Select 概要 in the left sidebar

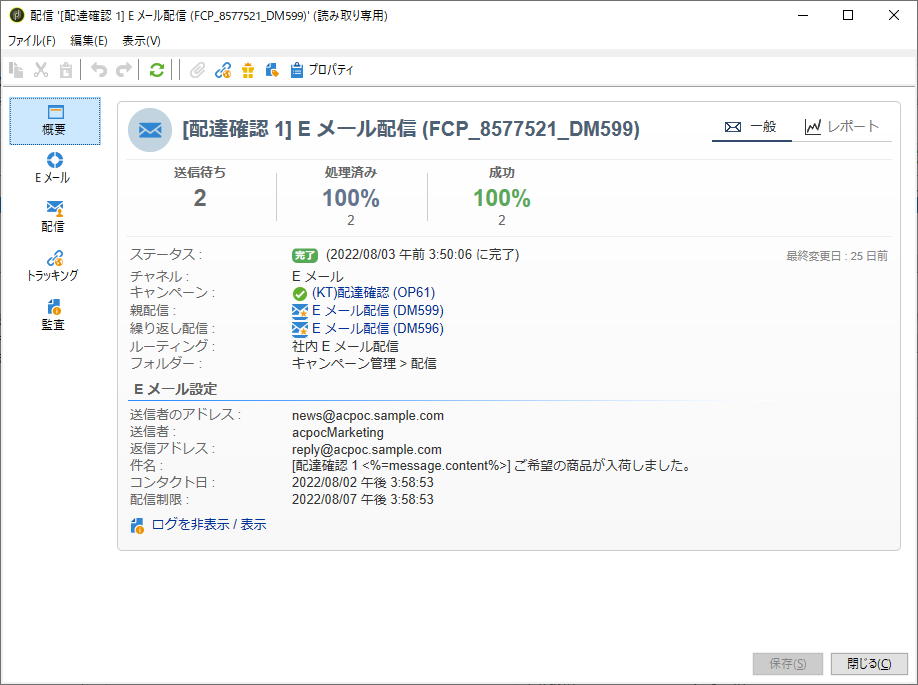pyautogui.click(x=55, y=121)
